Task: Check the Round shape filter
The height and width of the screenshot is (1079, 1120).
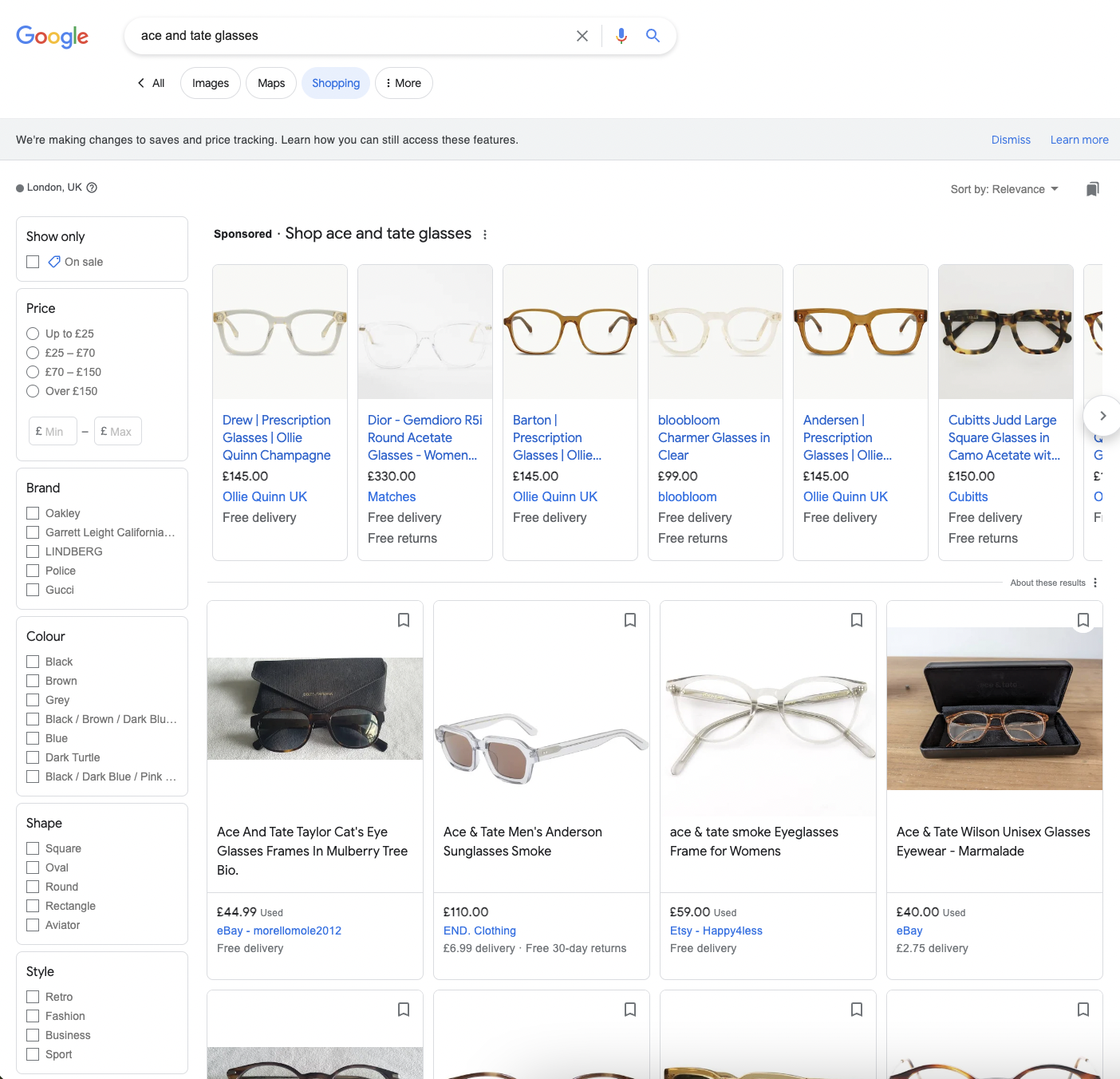Action: (33, 887)
